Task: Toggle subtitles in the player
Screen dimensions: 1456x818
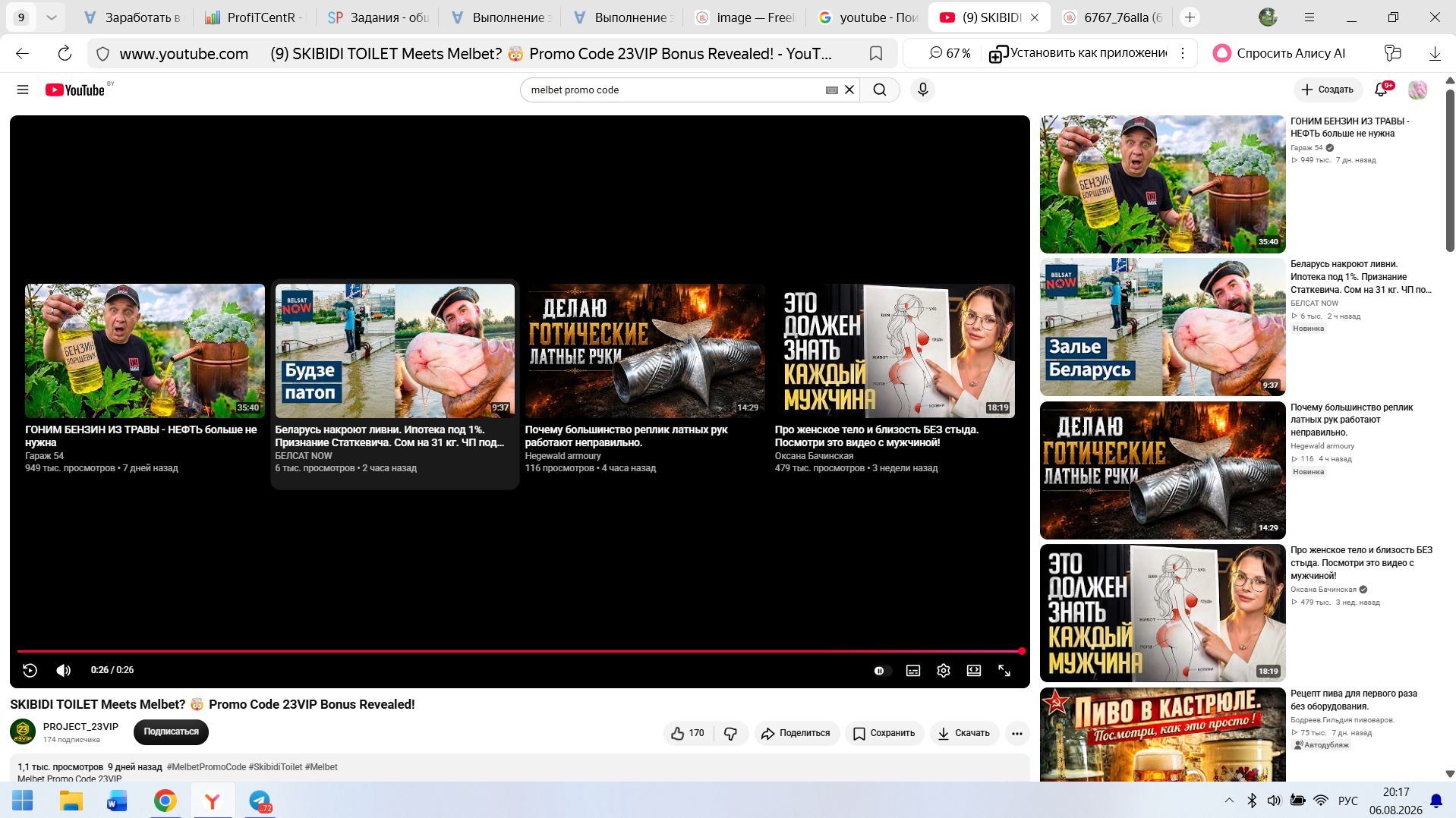Action: [x=913, y=670]
